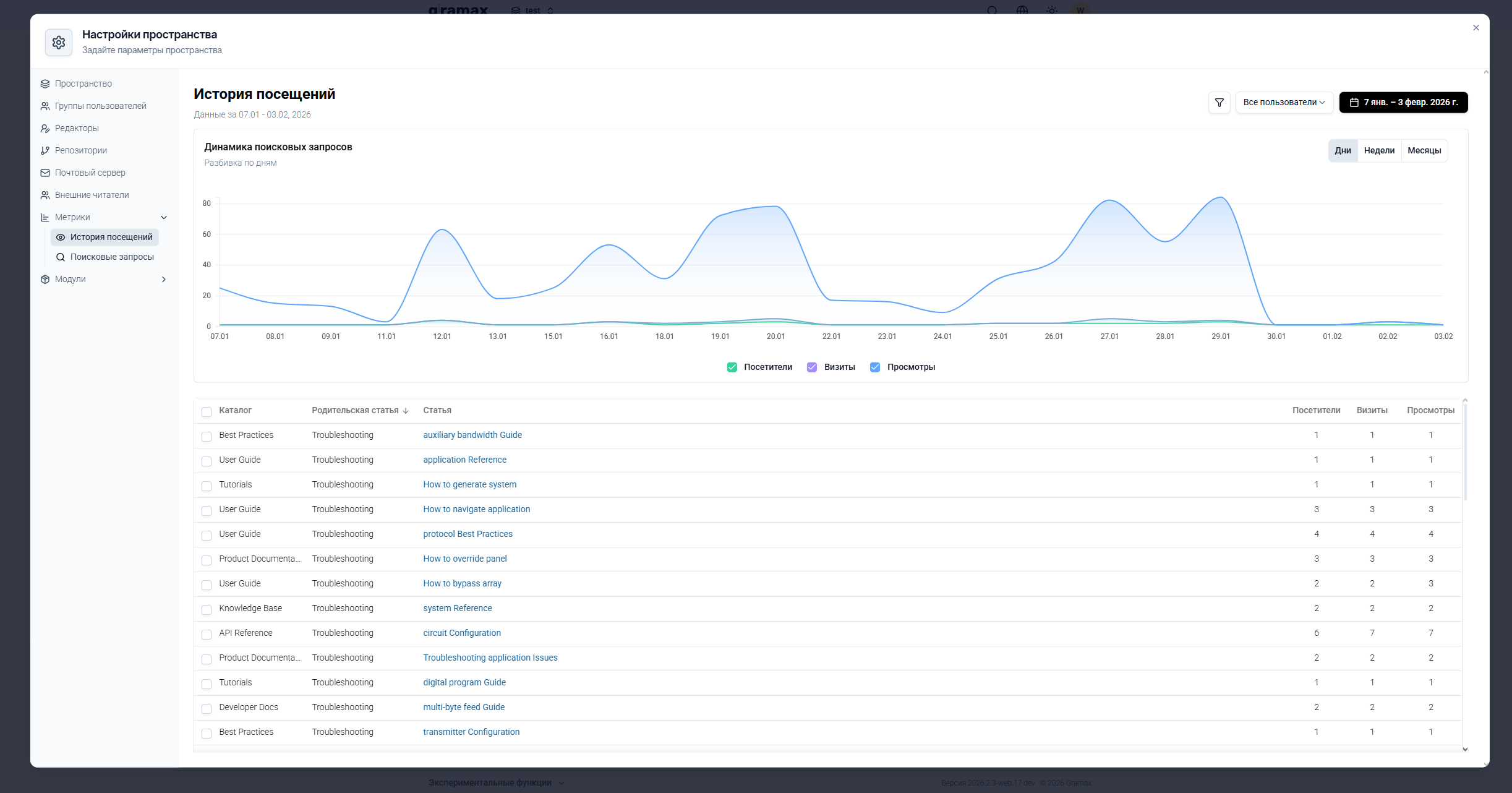Click the filter funnel icon
The width and height of the screenshot is (1512, 793).
[x=1219, y=103]
